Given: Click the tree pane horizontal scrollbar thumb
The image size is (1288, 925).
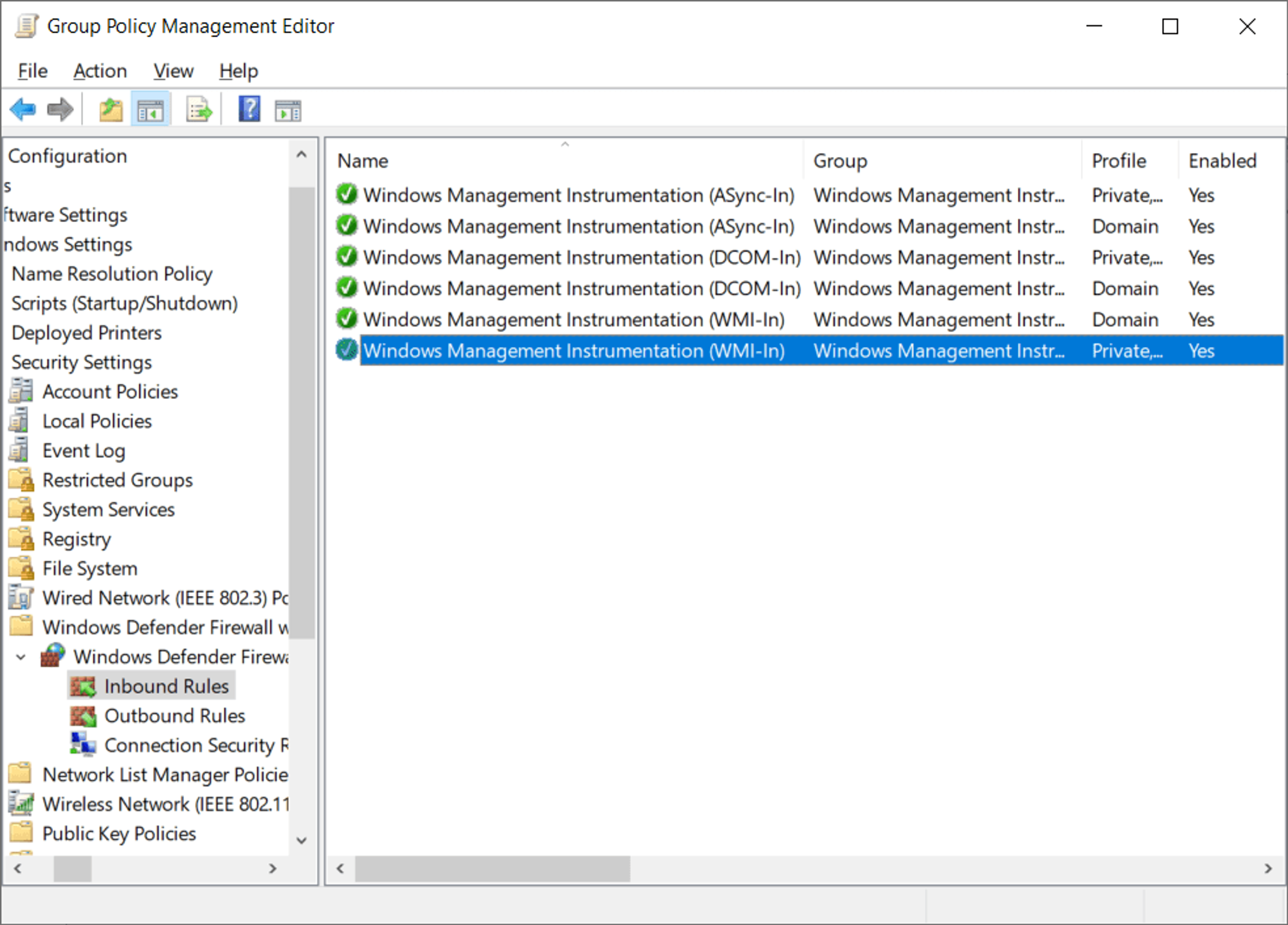Looking at the screenshot, I should pyautogui.click(x=73, y=868).
